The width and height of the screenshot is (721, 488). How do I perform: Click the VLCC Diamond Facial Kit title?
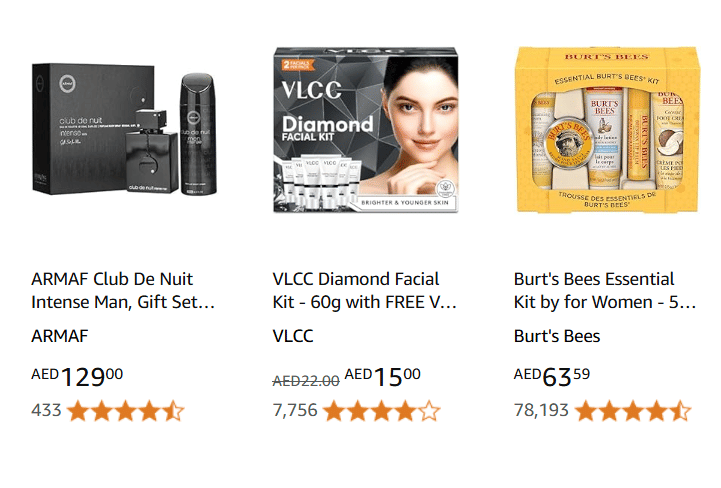coord(365,290)
